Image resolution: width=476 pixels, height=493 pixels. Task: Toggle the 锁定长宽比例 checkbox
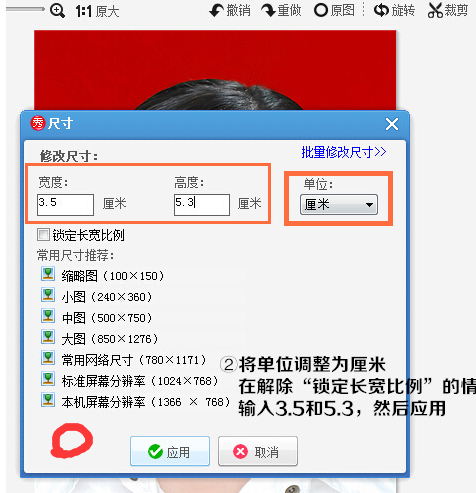point(43,235)
